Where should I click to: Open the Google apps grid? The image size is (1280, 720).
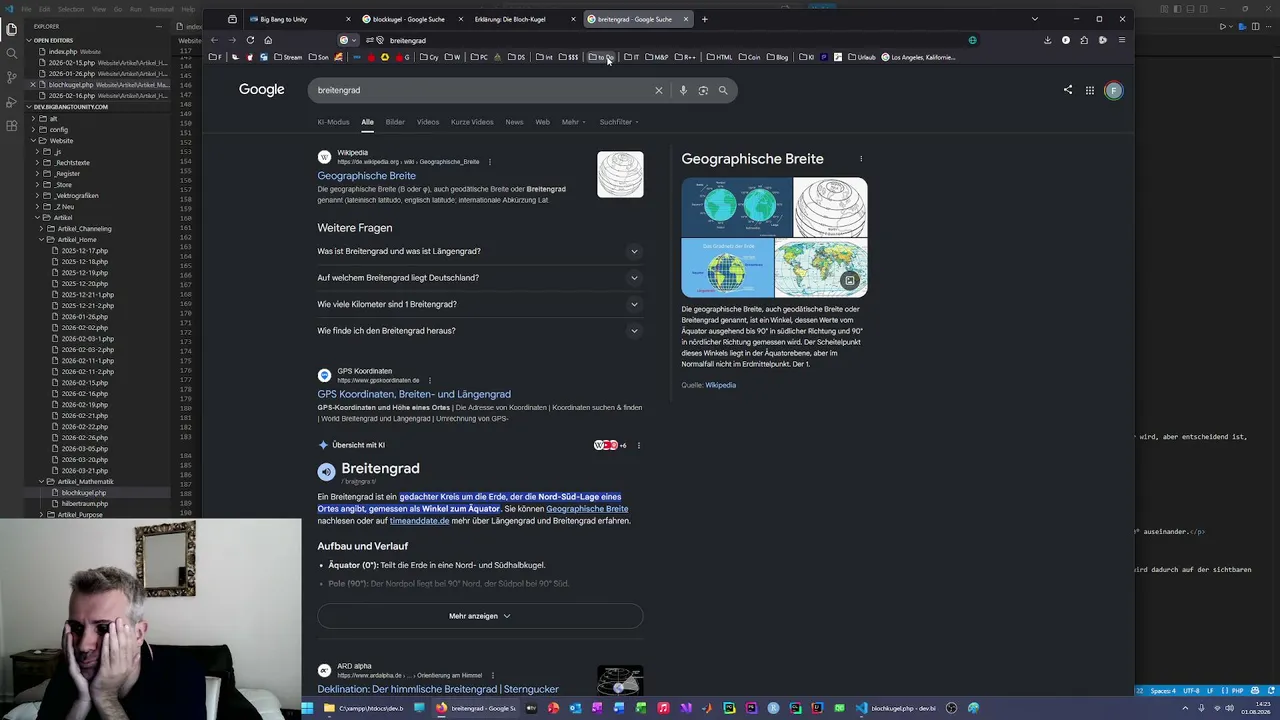[1090, 90]
